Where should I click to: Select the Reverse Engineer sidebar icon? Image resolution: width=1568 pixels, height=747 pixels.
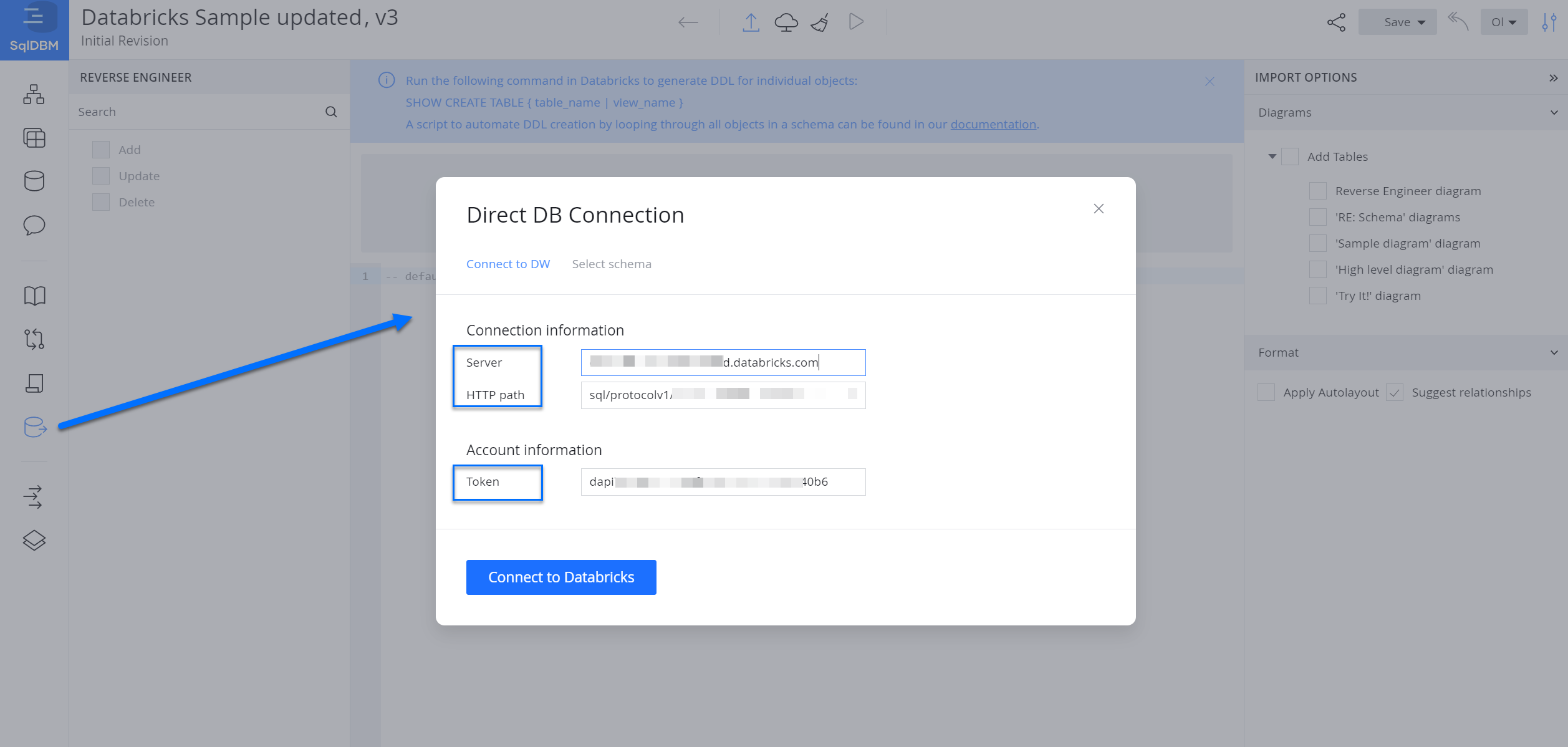pyautogui.click(x=34, y=428)
